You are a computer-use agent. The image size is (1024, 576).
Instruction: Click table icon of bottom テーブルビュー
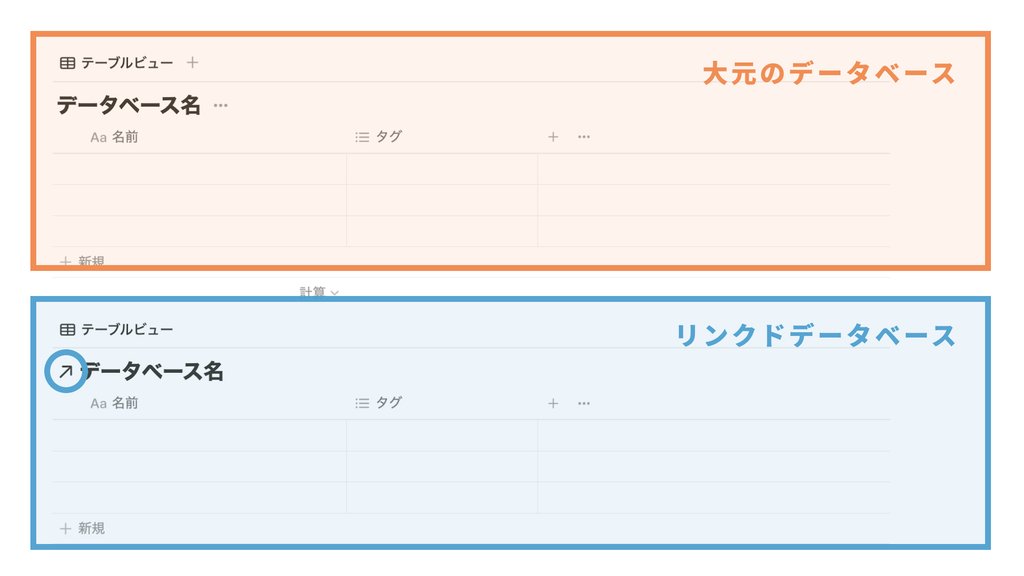pyautogui.click(x=67, y=329)
